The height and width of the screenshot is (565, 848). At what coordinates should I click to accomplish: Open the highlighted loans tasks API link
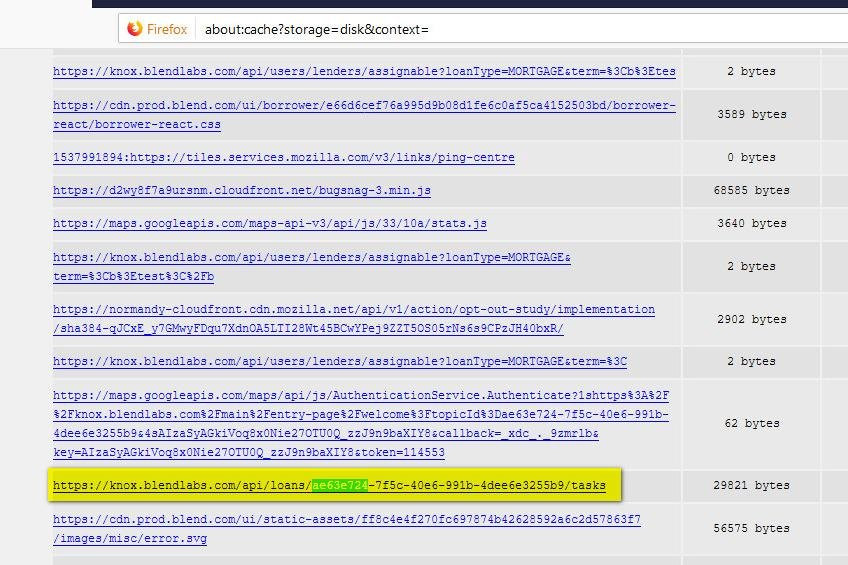[x=329, y=486]
